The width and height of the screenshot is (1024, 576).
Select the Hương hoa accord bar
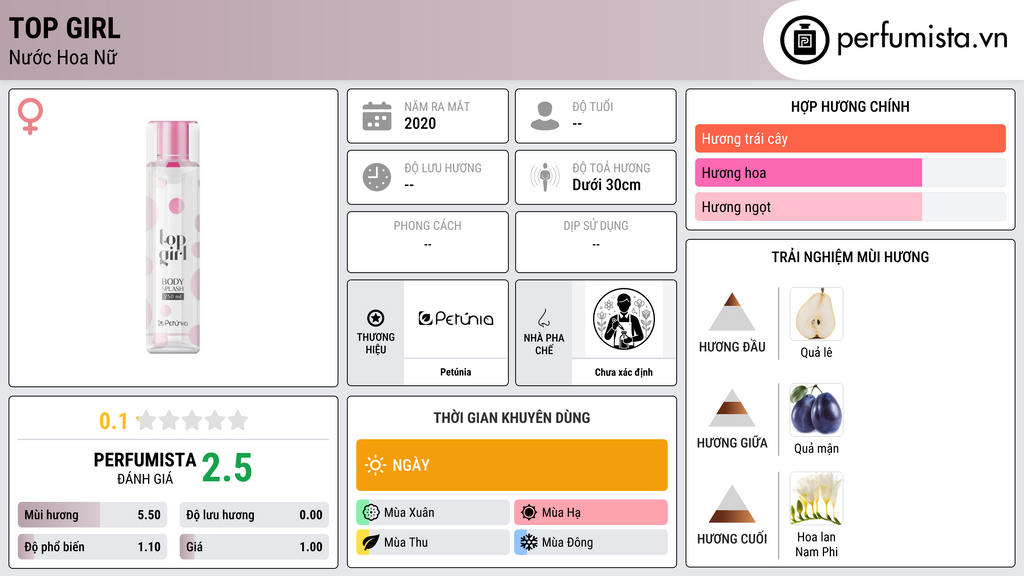(x=850, y=172)
